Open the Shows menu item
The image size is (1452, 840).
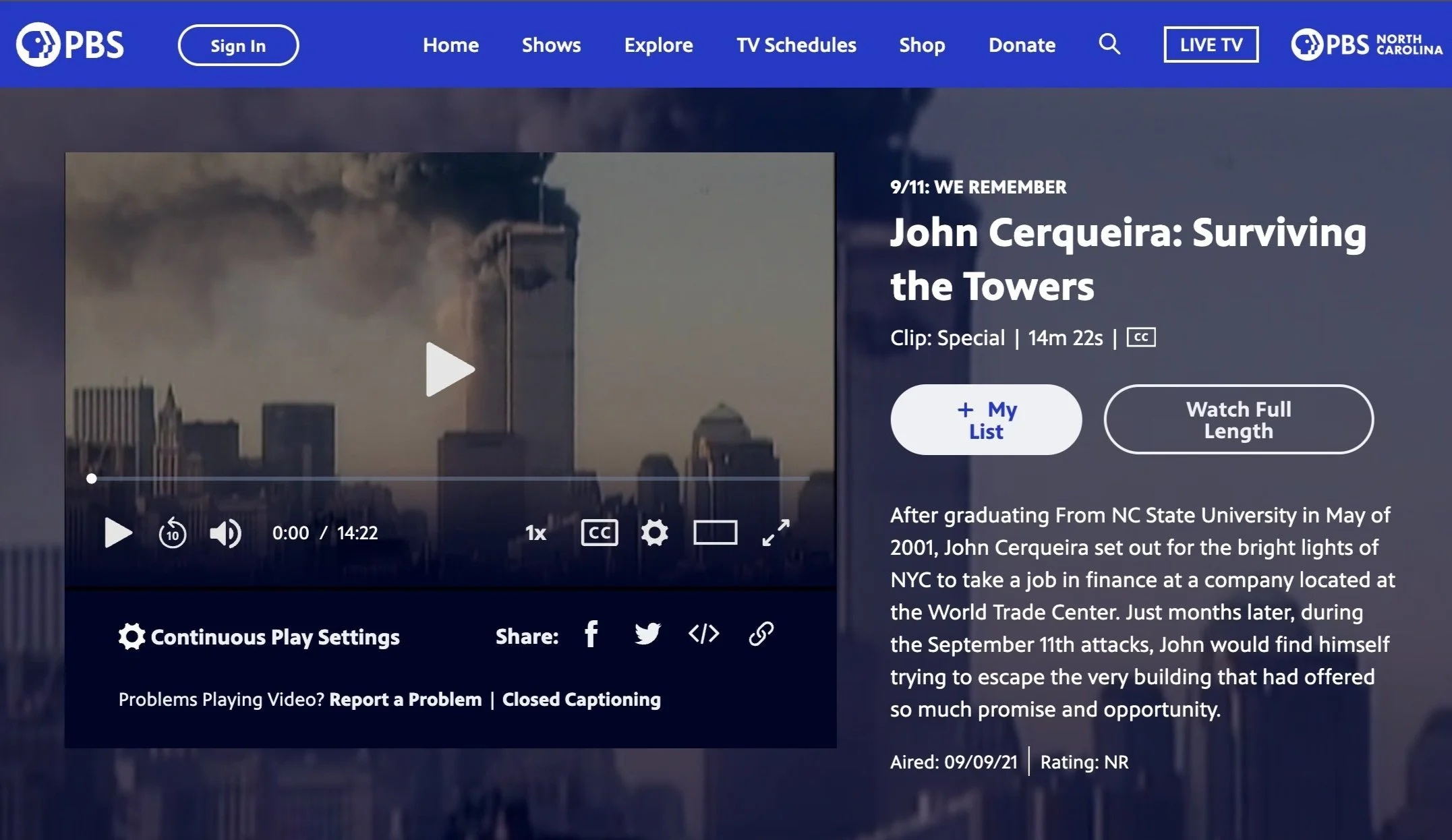tap(551, 45)
